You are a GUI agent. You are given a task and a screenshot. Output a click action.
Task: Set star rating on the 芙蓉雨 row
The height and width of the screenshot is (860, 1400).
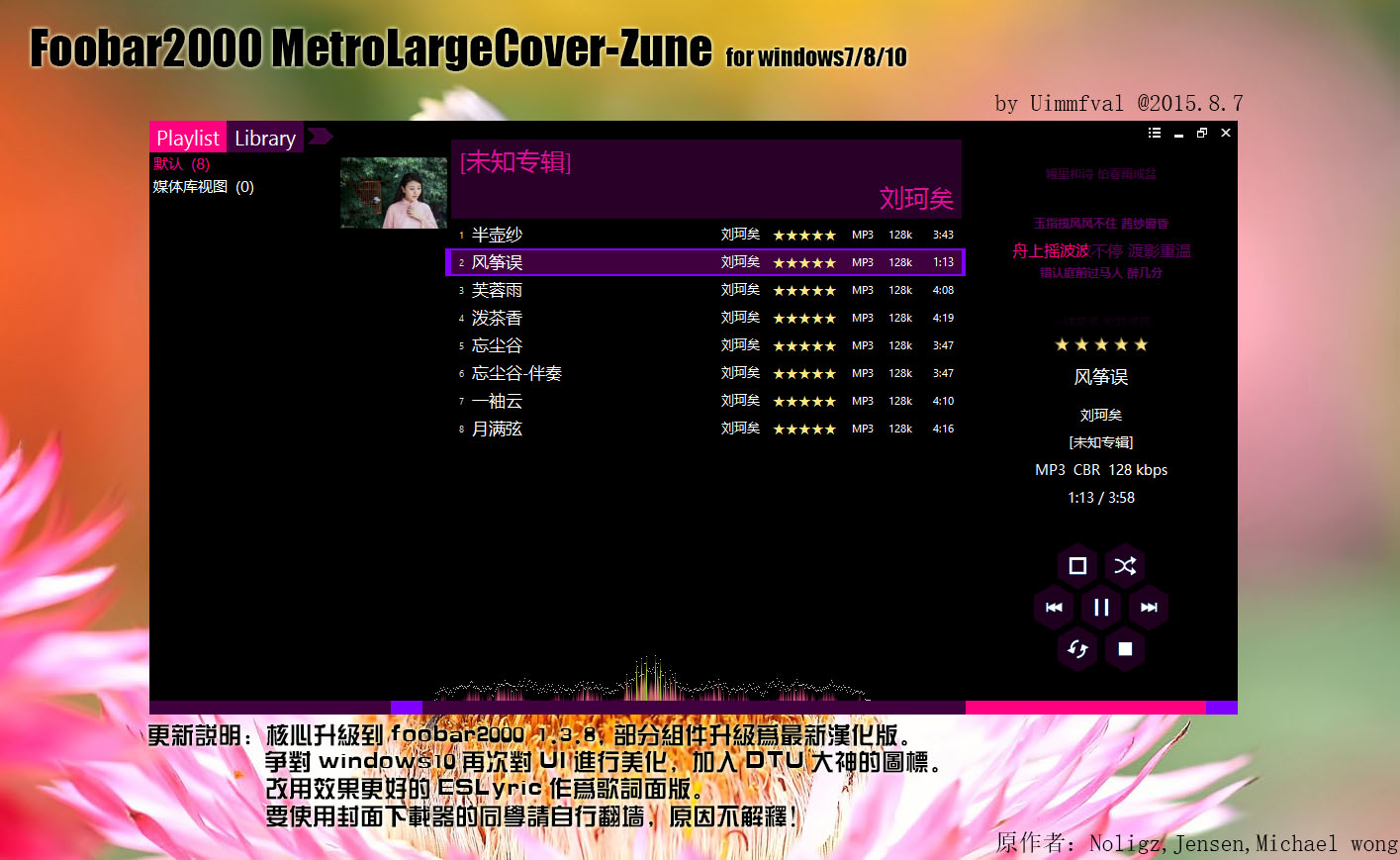pyautogui.click(x=804, y=291)
